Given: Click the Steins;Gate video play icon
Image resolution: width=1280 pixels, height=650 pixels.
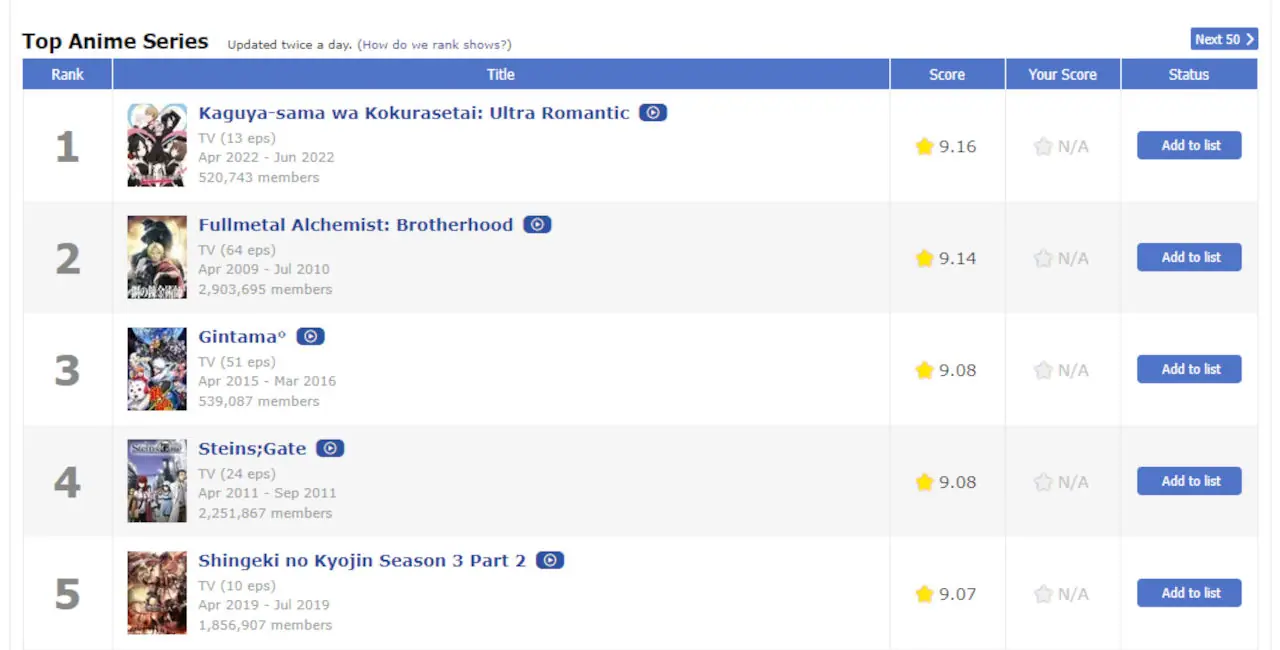Looking at the screenshot, I should (x=330, y=449).
